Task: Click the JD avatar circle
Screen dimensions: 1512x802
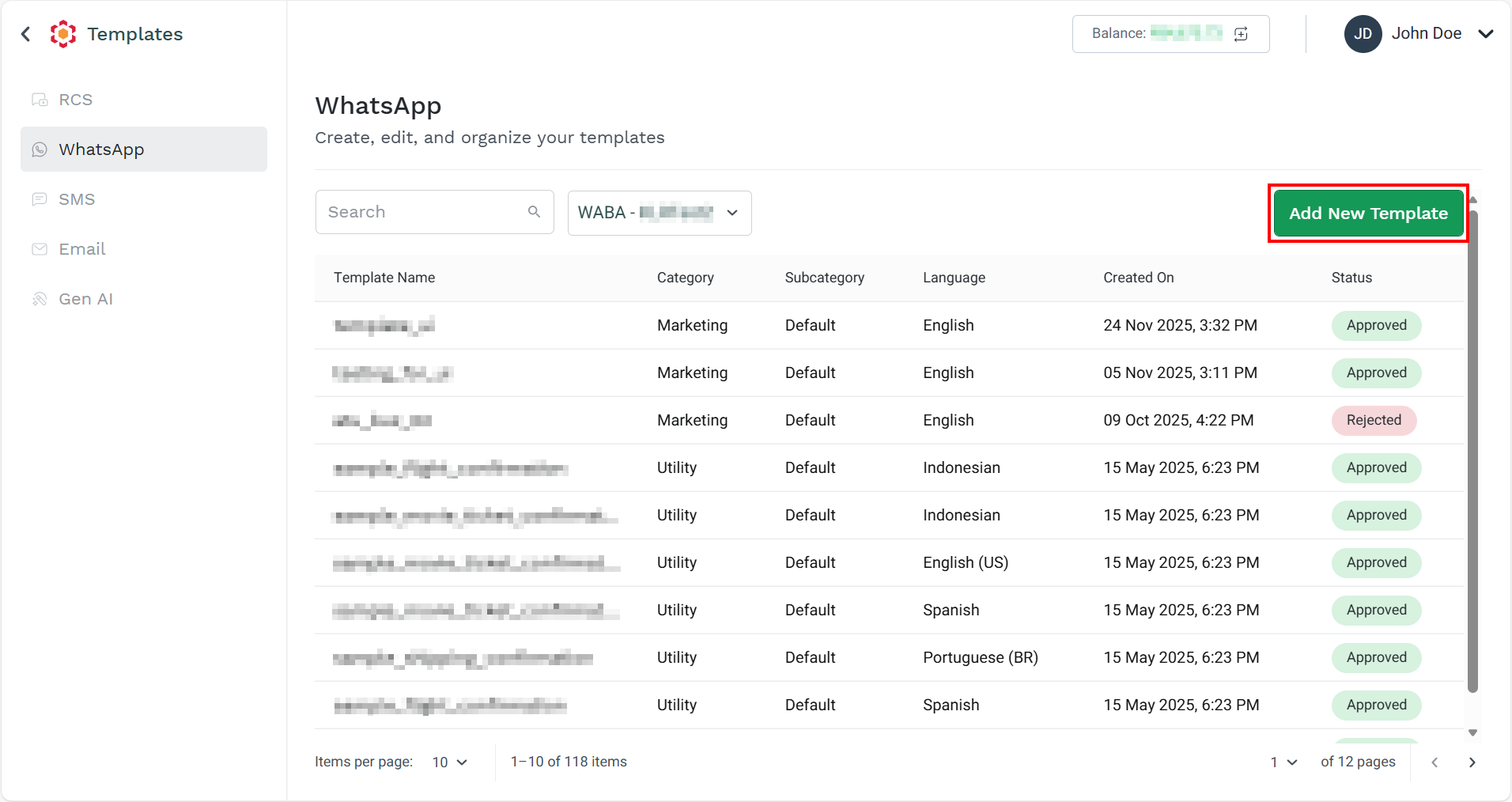Action: [1363, 34]
